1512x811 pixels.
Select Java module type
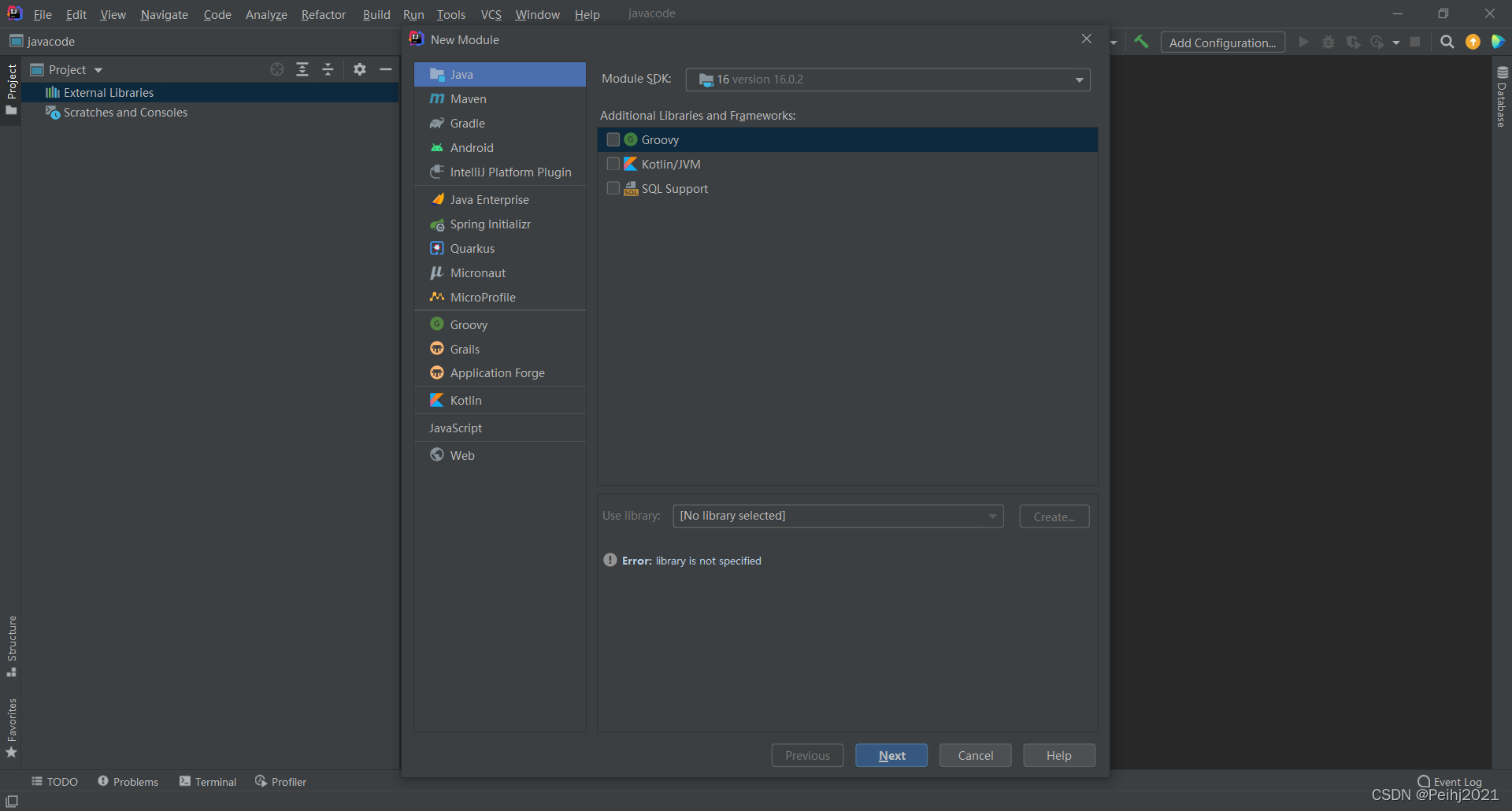(x=499, y=74)
